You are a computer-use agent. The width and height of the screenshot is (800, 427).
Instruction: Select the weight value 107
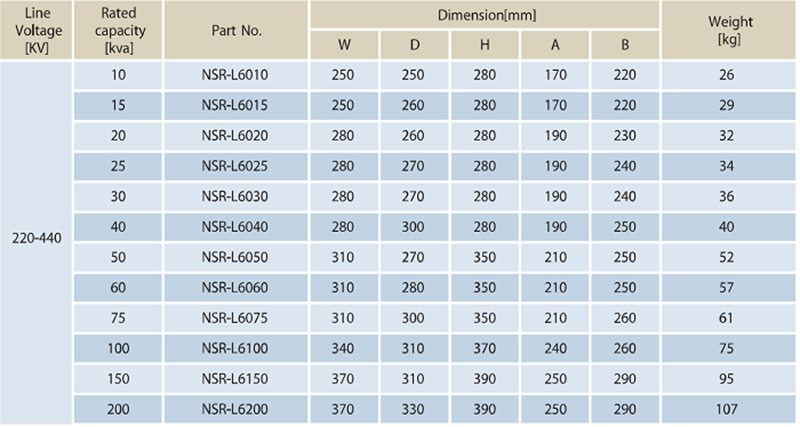click(727, 409)
